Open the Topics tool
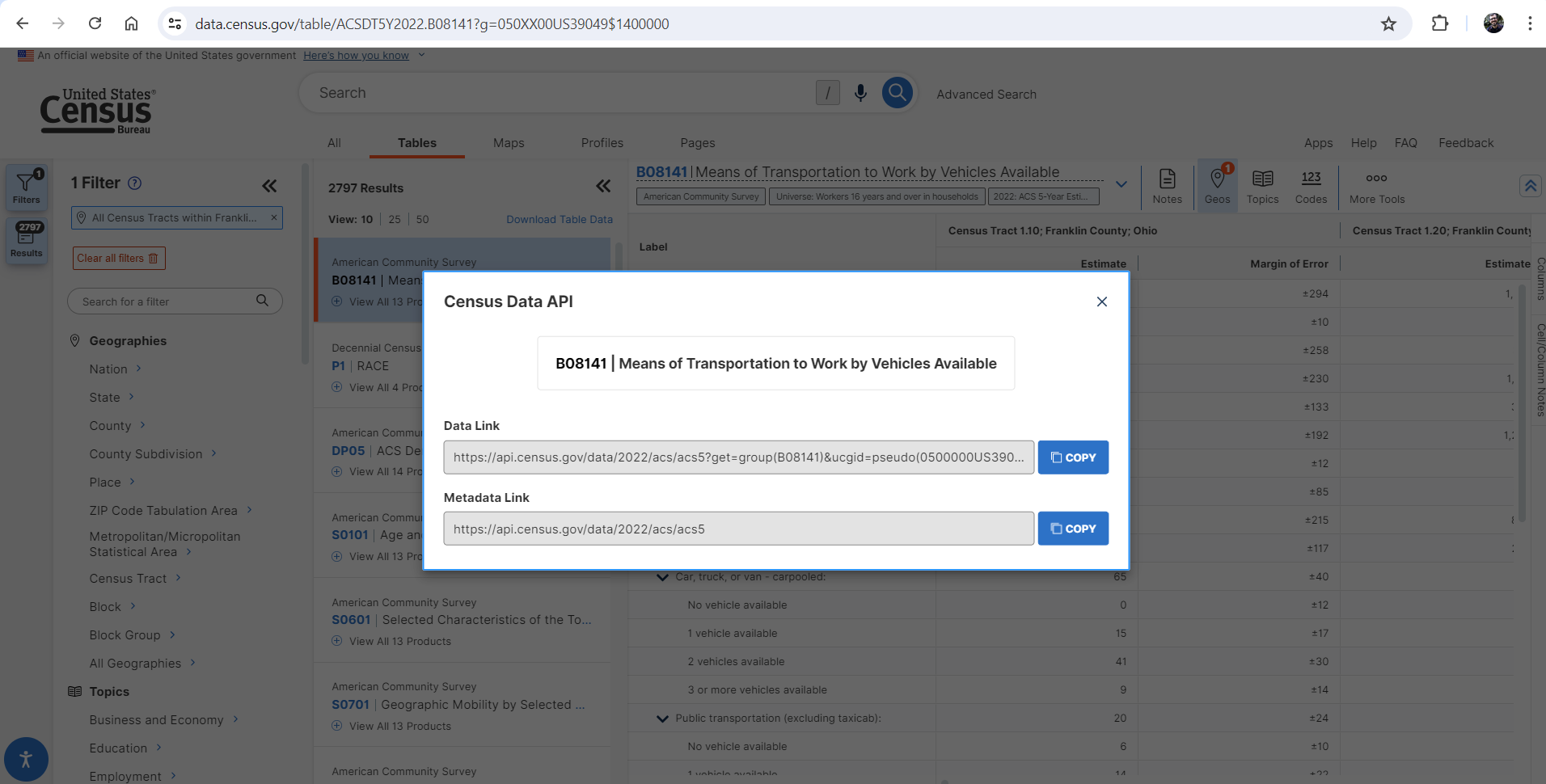The height and width of the screenshot is (784, 1546). point(1262,186)
